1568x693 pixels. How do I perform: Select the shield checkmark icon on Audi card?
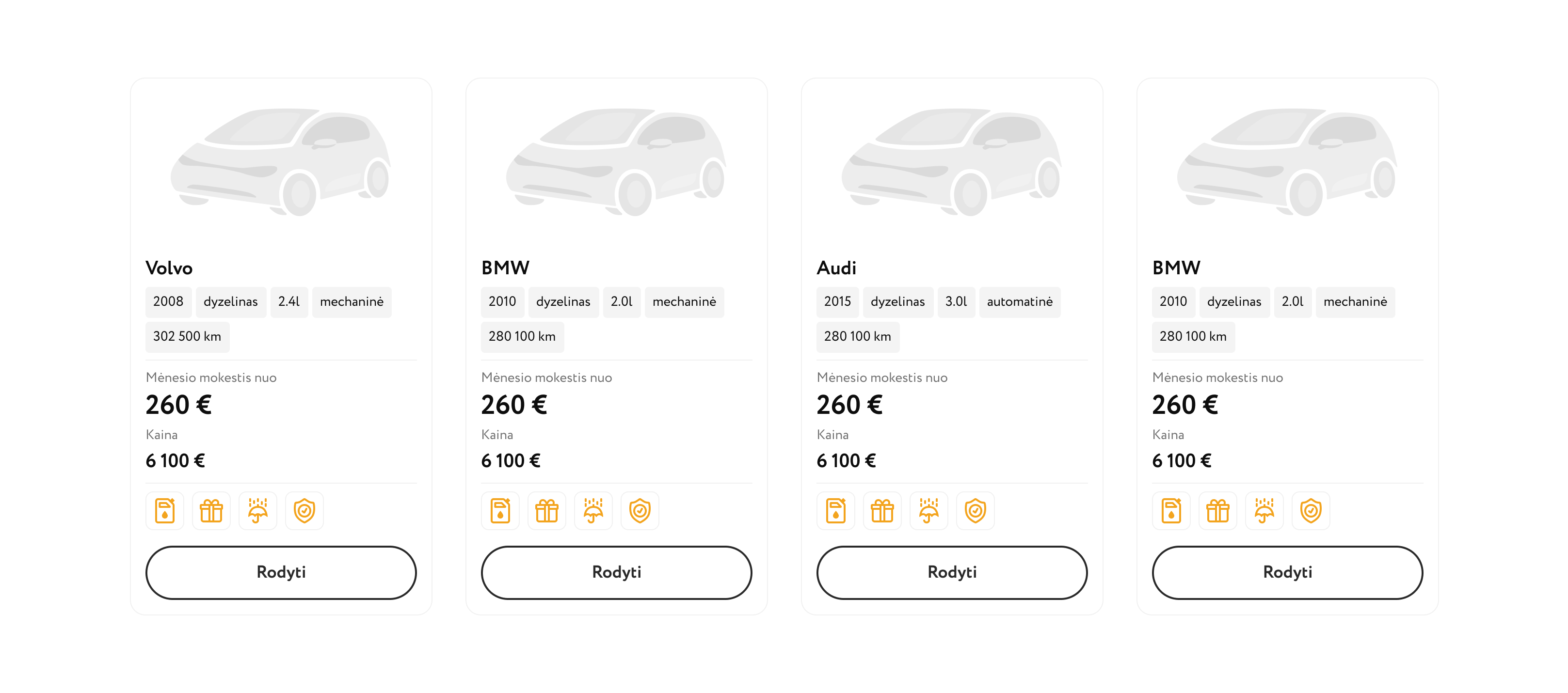(975, 510)
